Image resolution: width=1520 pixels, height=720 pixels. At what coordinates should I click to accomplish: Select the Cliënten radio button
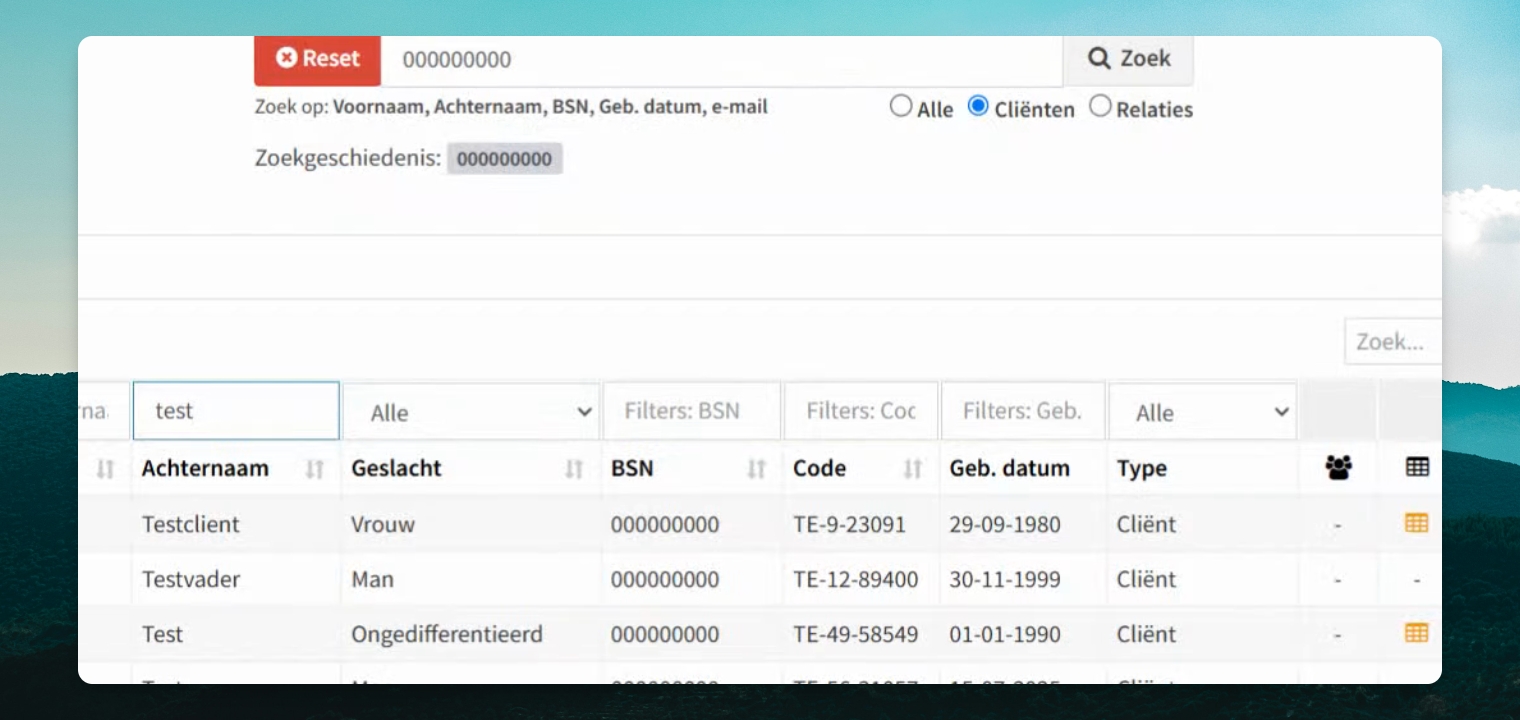pyautogui.click(x=978, y=106)
